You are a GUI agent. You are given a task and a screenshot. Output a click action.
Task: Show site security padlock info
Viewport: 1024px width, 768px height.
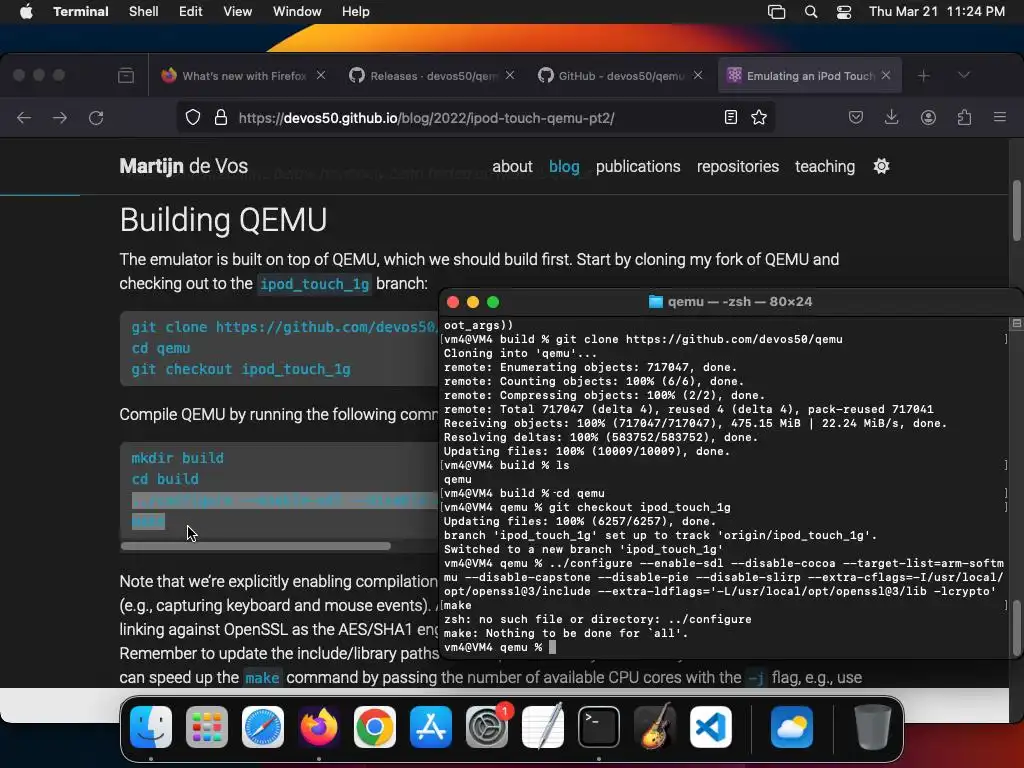(x=221, y=118)
